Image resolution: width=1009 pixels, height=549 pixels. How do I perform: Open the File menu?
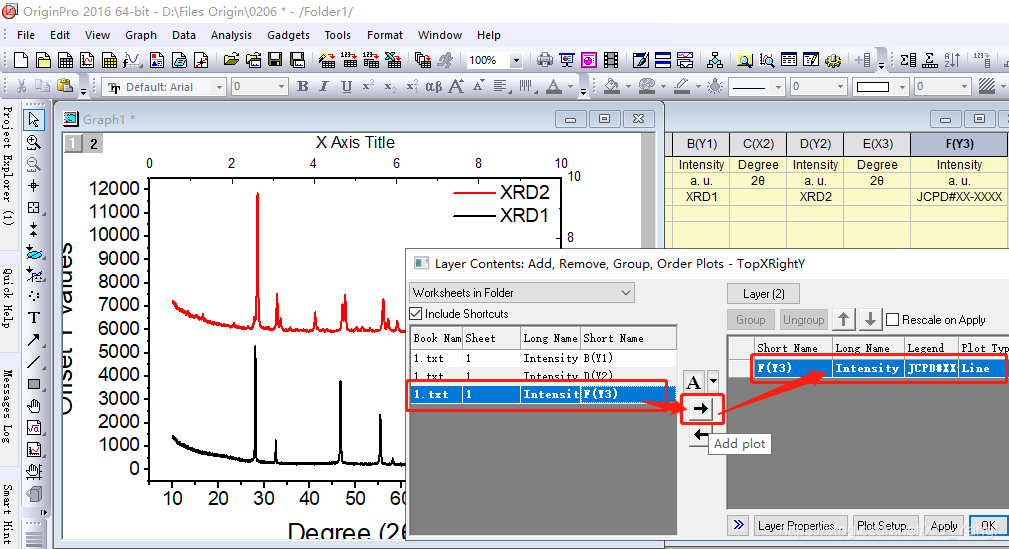[26, 35]
